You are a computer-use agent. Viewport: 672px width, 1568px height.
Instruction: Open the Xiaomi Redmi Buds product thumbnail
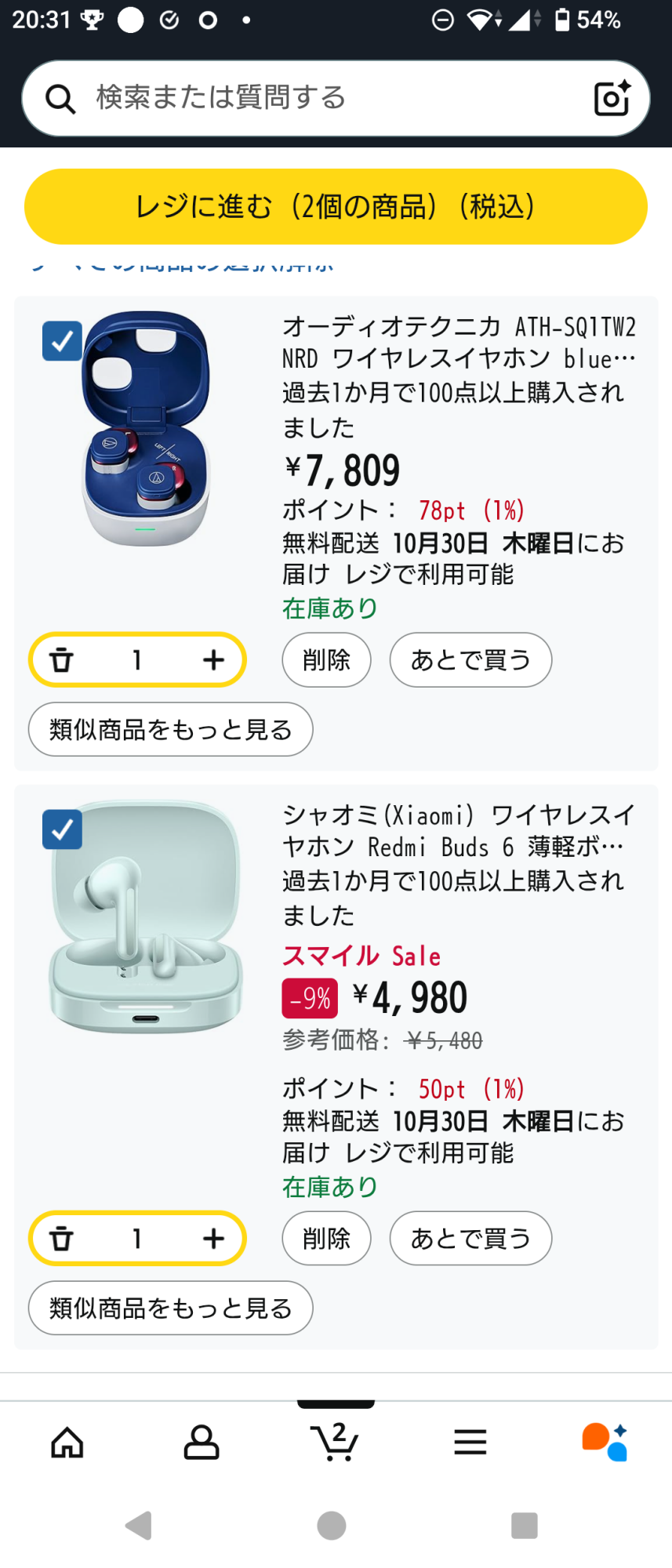(x=146, y=916)
